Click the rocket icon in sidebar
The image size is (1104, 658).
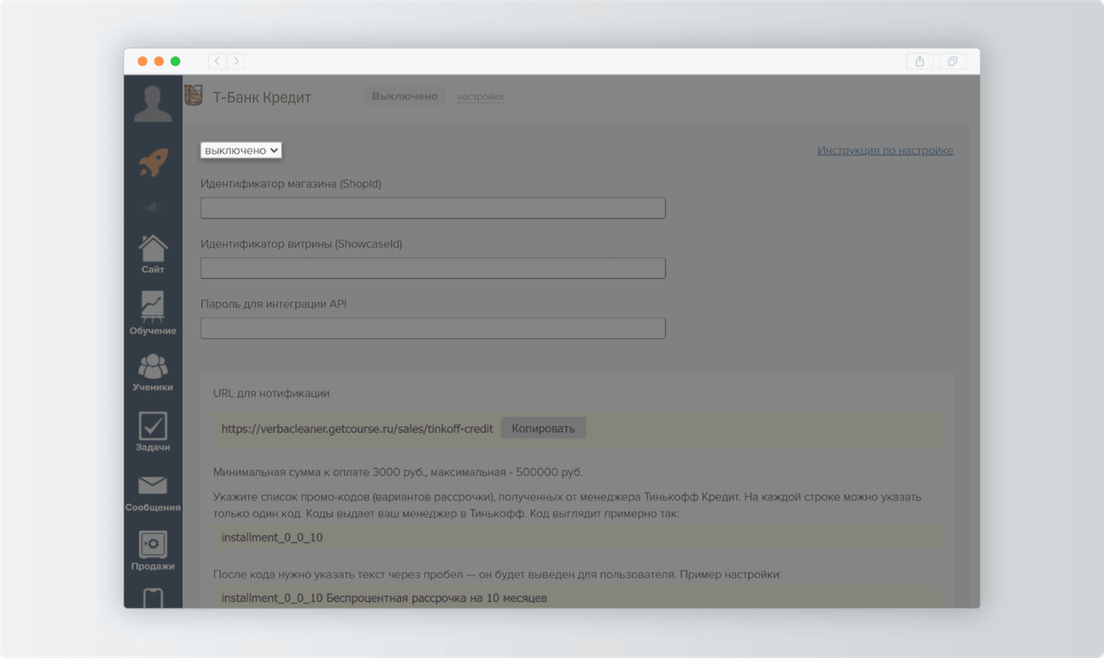tap(153, 162)
